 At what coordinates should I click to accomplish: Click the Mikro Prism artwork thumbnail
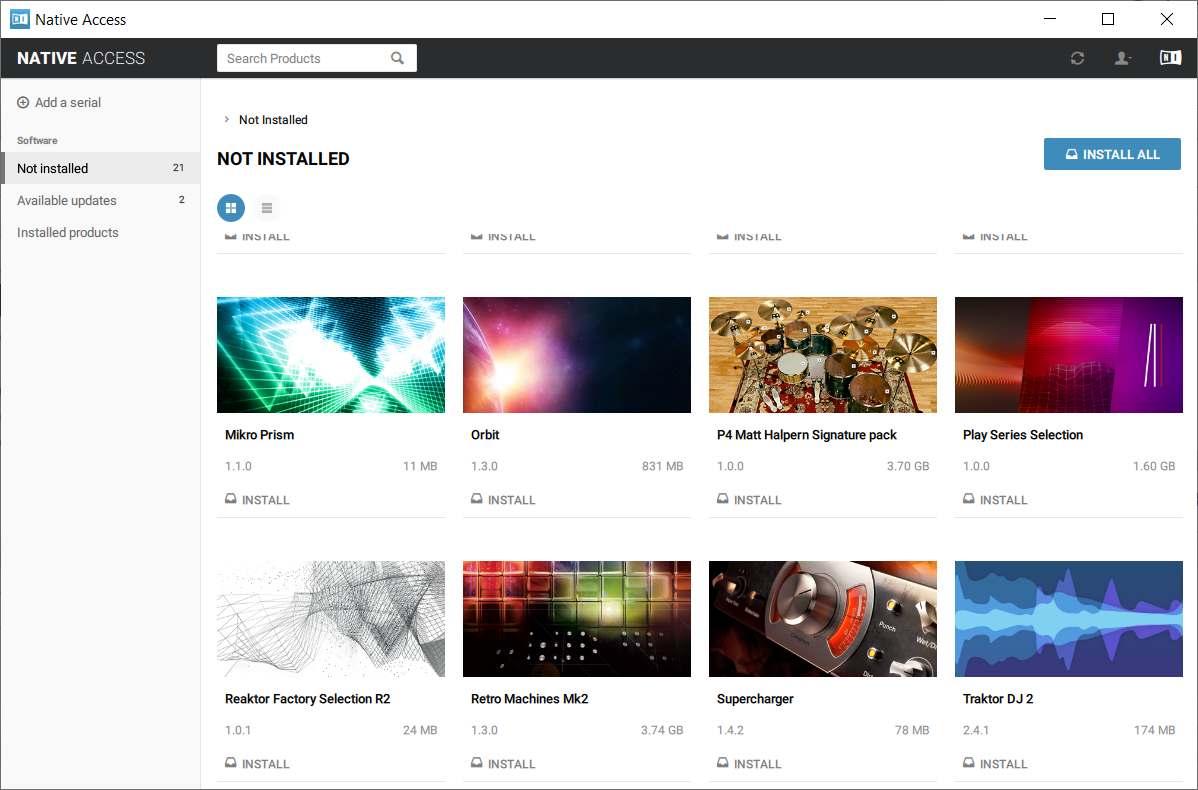[331, 355]
